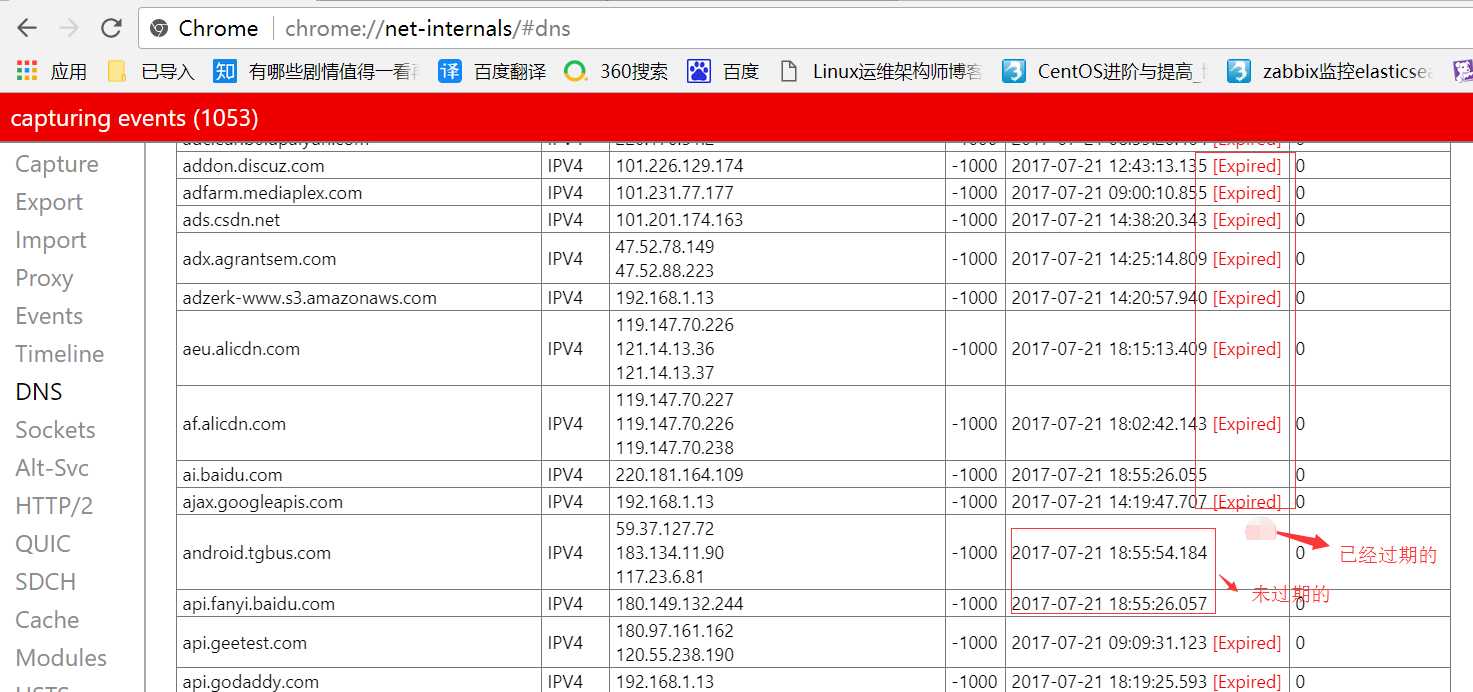The image size is (1473, 692).
Task: Open the 知 bookmark 有哪些剧情值得一看
Action: pos(317,71)
